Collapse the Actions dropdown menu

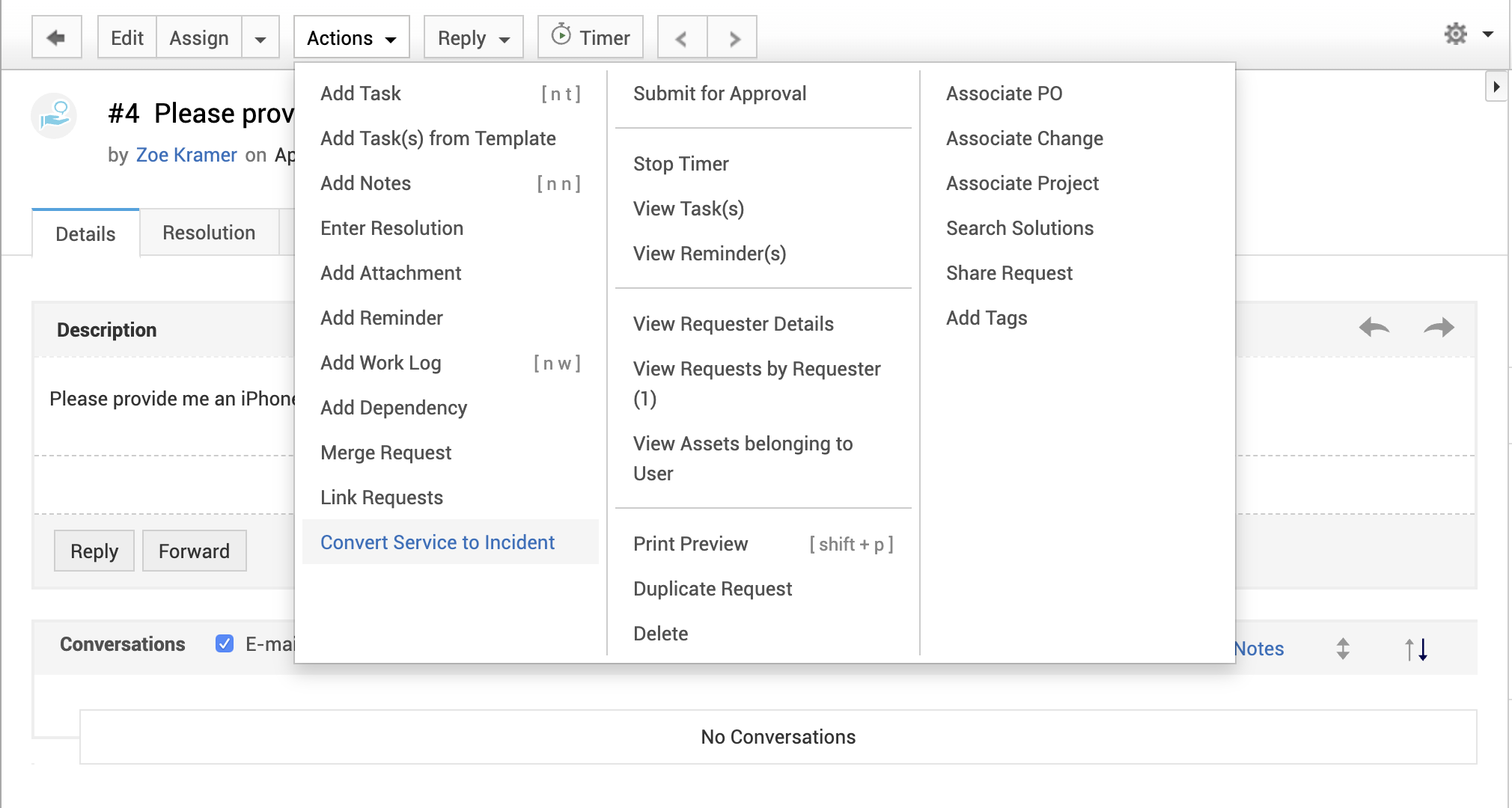pyautogui.click(x=351, y=38)
